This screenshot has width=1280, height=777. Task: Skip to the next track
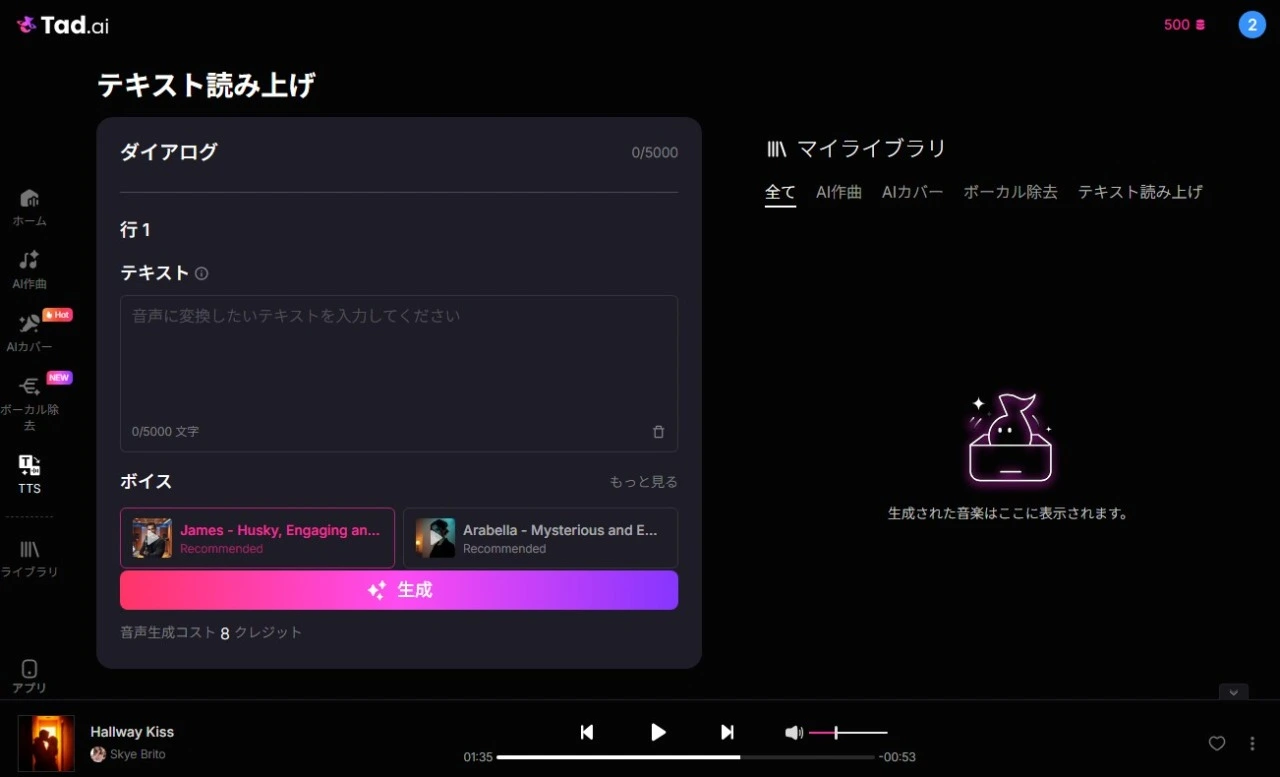pyautogui.click(x=727, y=732)
